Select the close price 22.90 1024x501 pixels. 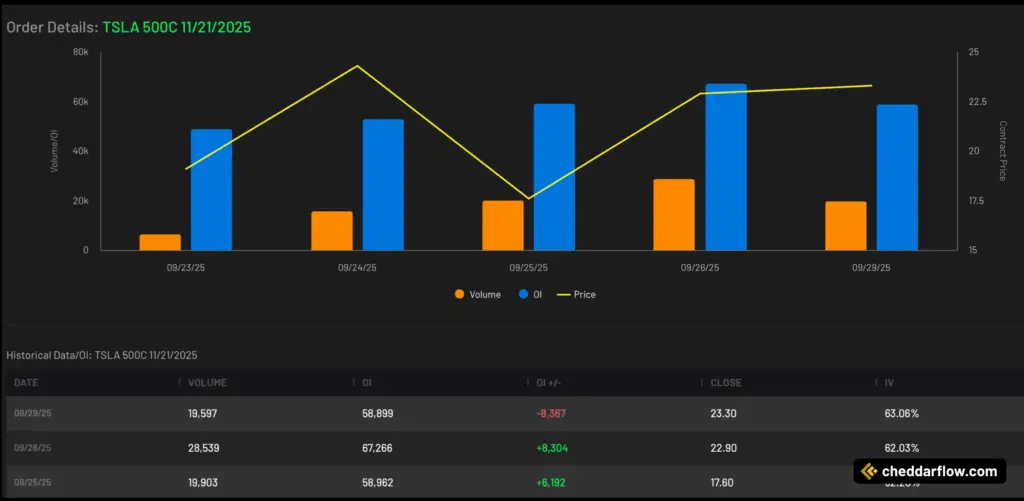tap(722, 448)
